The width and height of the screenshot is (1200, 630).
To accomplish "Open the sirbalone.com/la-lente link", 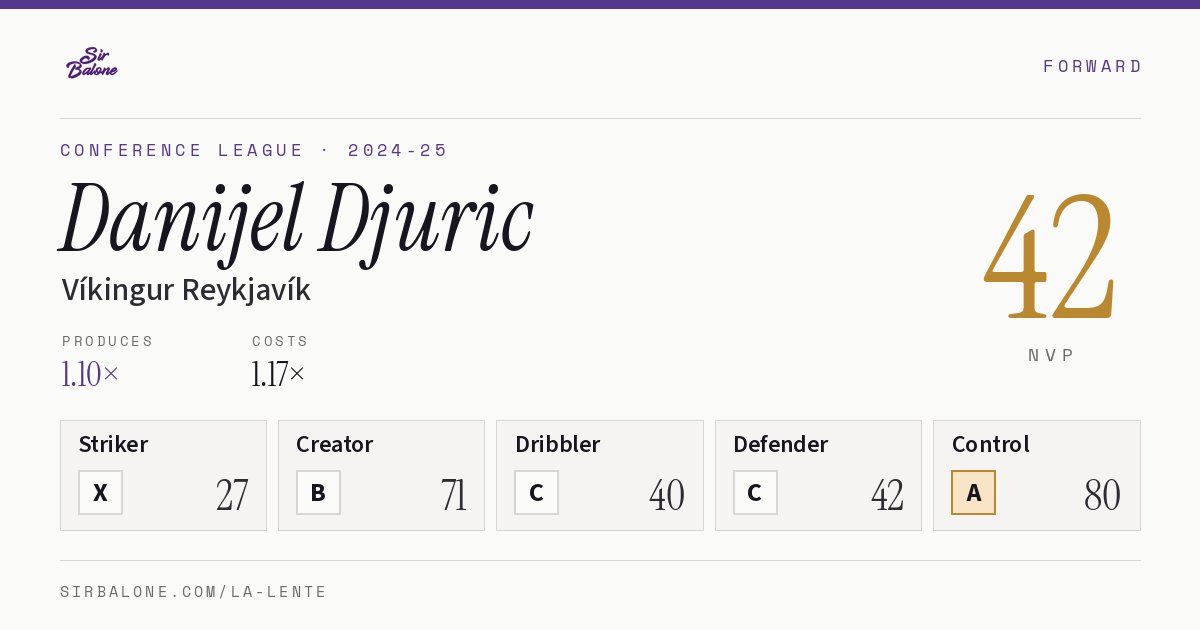I will 194,592.
